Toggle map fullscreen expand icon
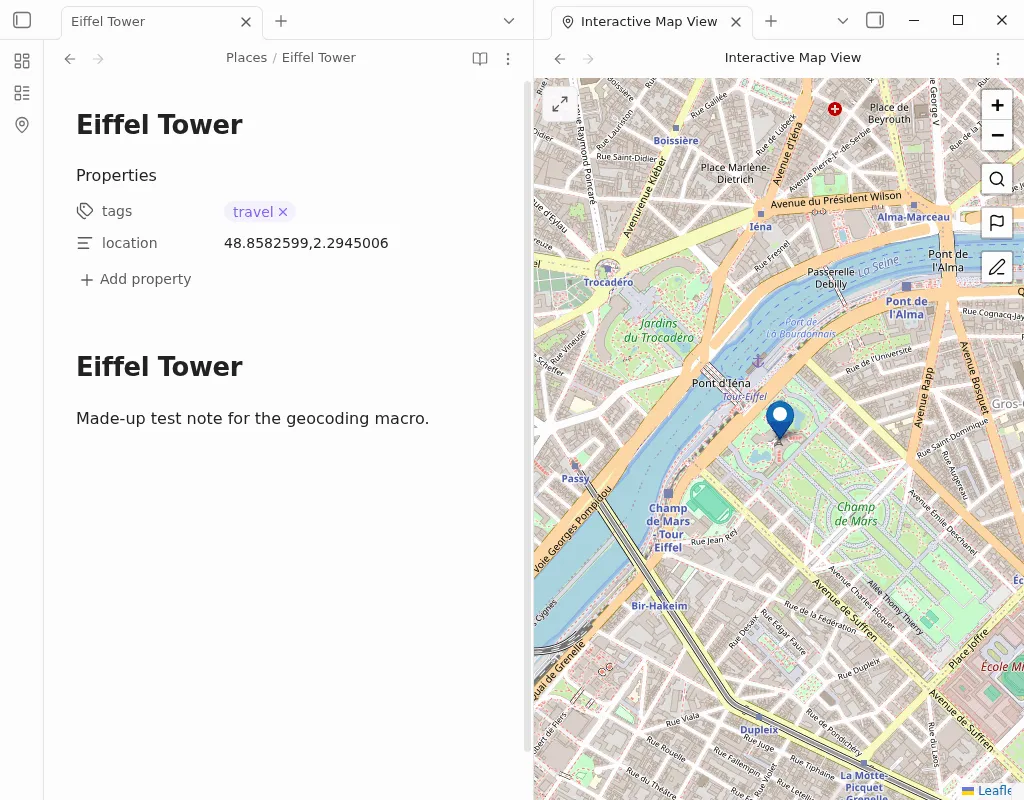The height and width of the screenshot is (800, 1024). 560,104
